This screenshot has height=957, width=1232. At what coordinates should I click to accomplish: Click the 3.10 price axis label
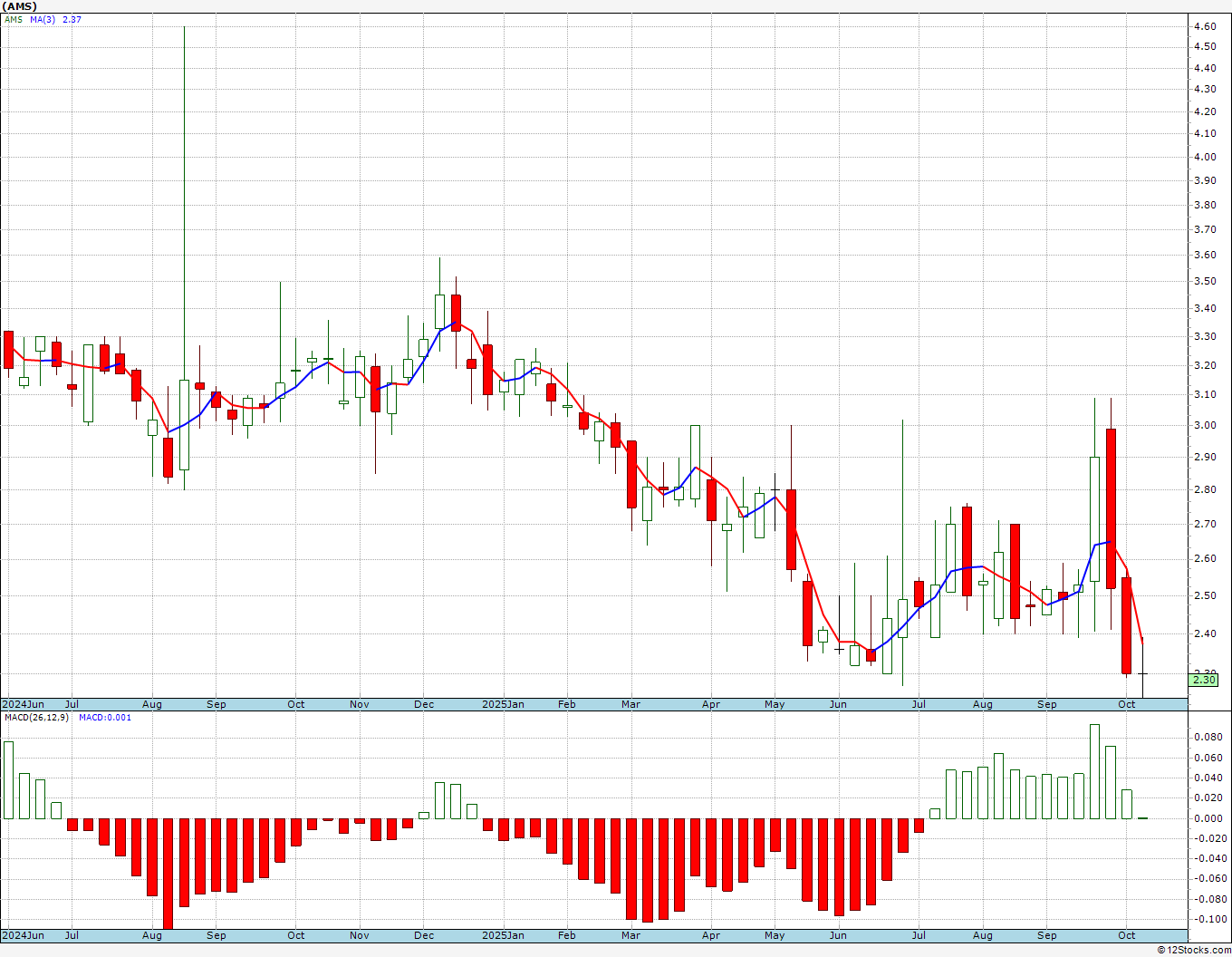[x=1205, y=395]
